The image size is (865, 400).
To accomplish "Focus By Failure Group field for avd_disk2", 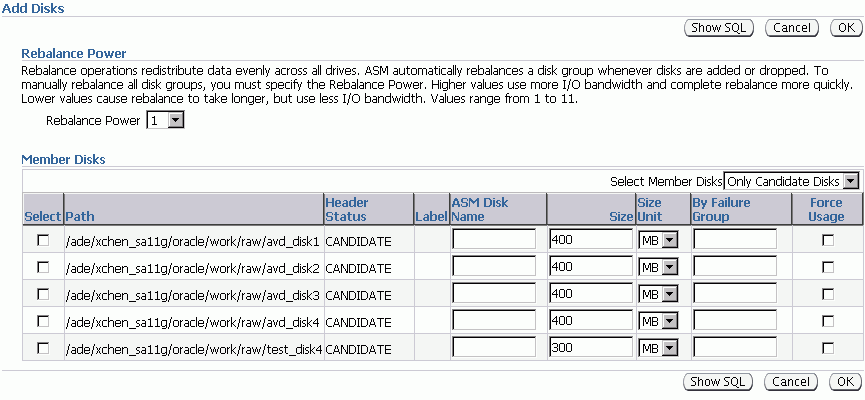I will pos(735,266).
